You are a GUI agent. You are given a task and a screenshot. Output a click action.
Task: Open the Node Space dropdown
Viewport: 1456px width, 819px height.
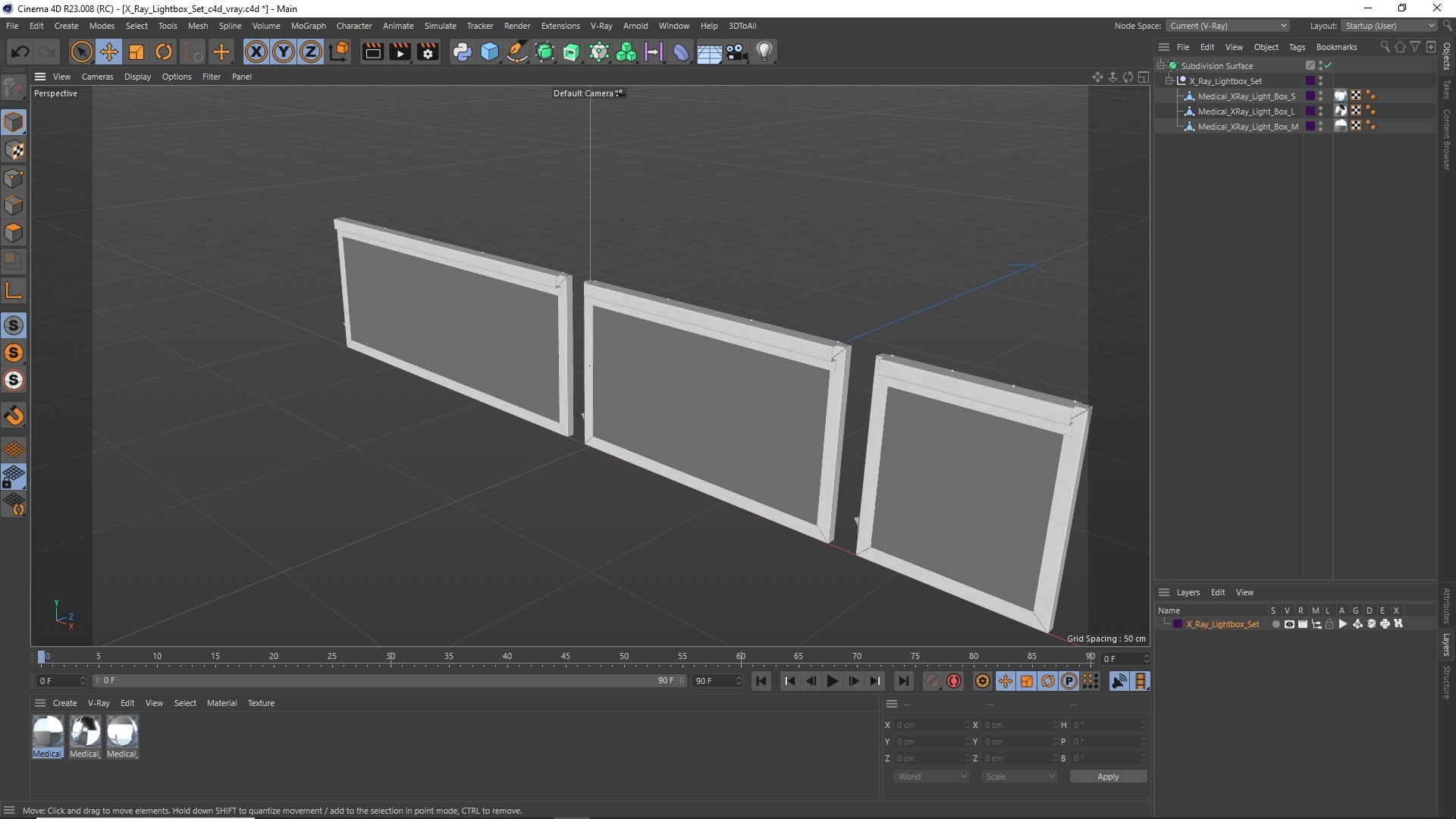coord(1227,26)
